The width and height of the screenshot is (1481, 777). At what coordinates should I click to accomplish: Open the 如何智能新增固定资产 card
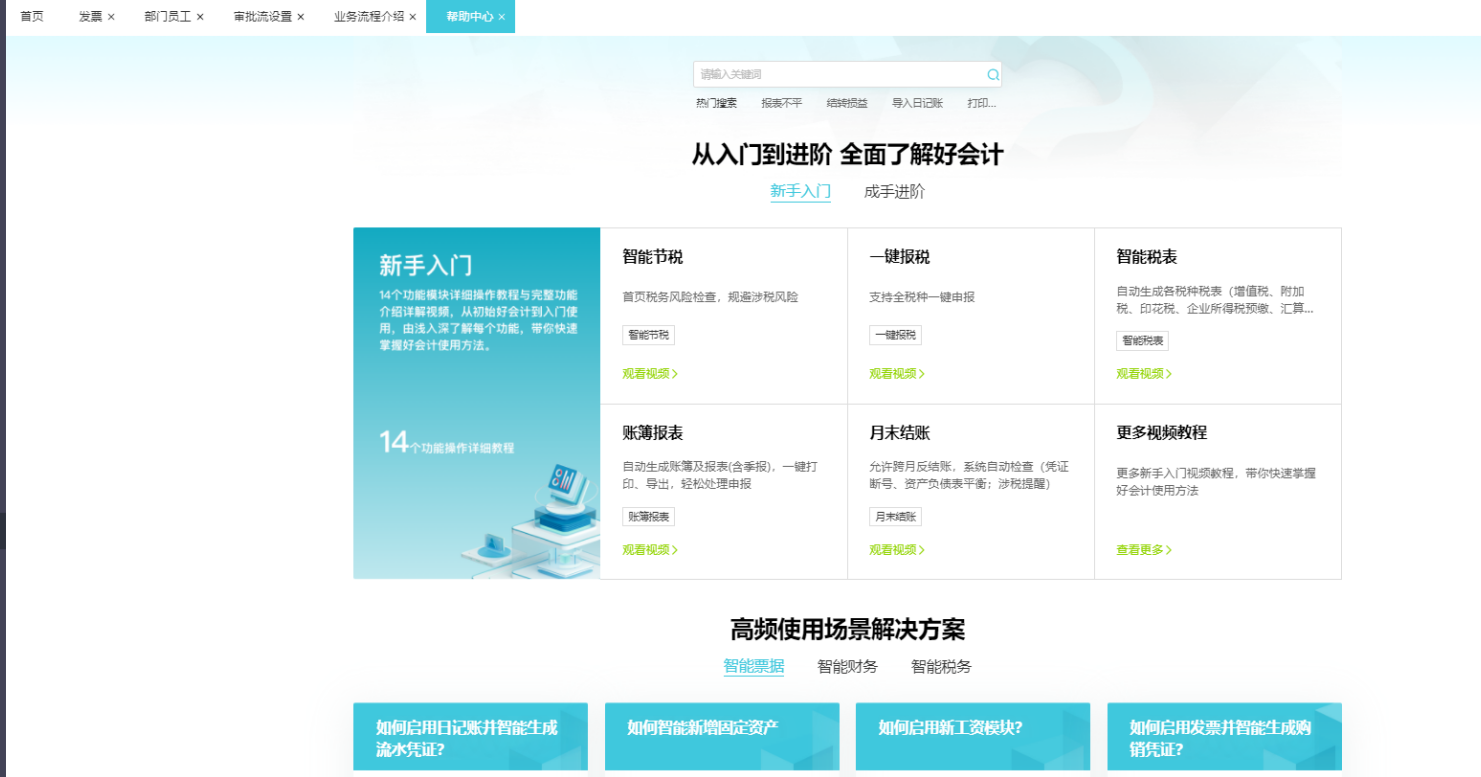tap(703, 728)
